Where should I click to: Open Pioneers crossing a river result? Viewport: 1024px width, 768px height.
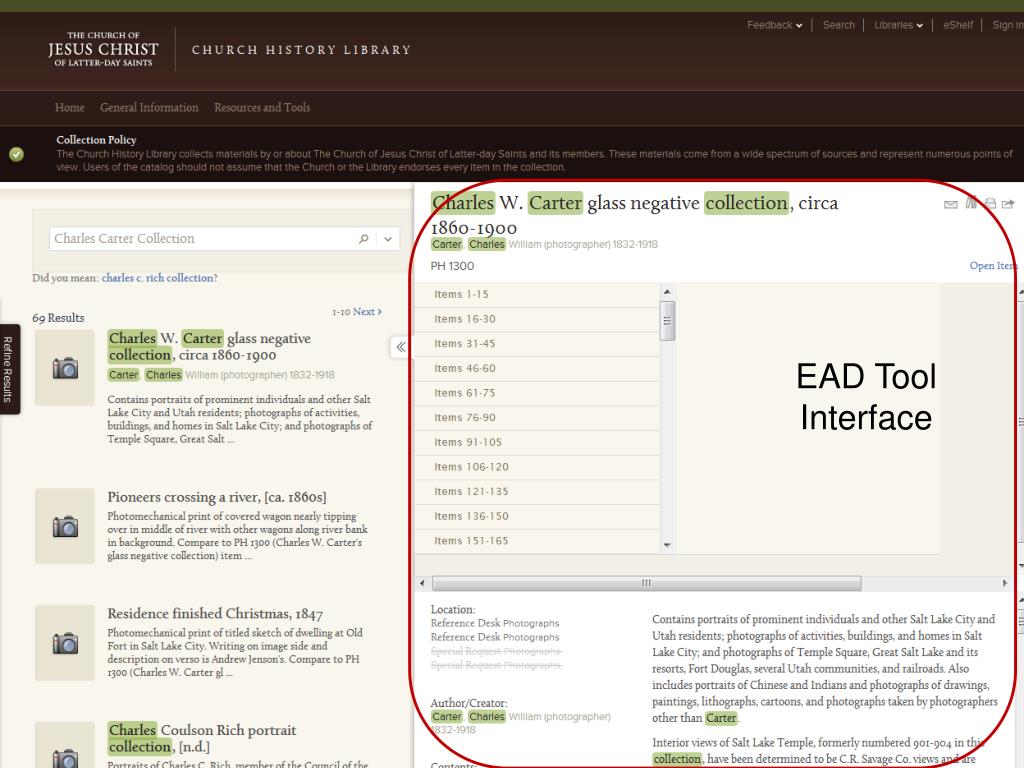click(x=217, y=497)
